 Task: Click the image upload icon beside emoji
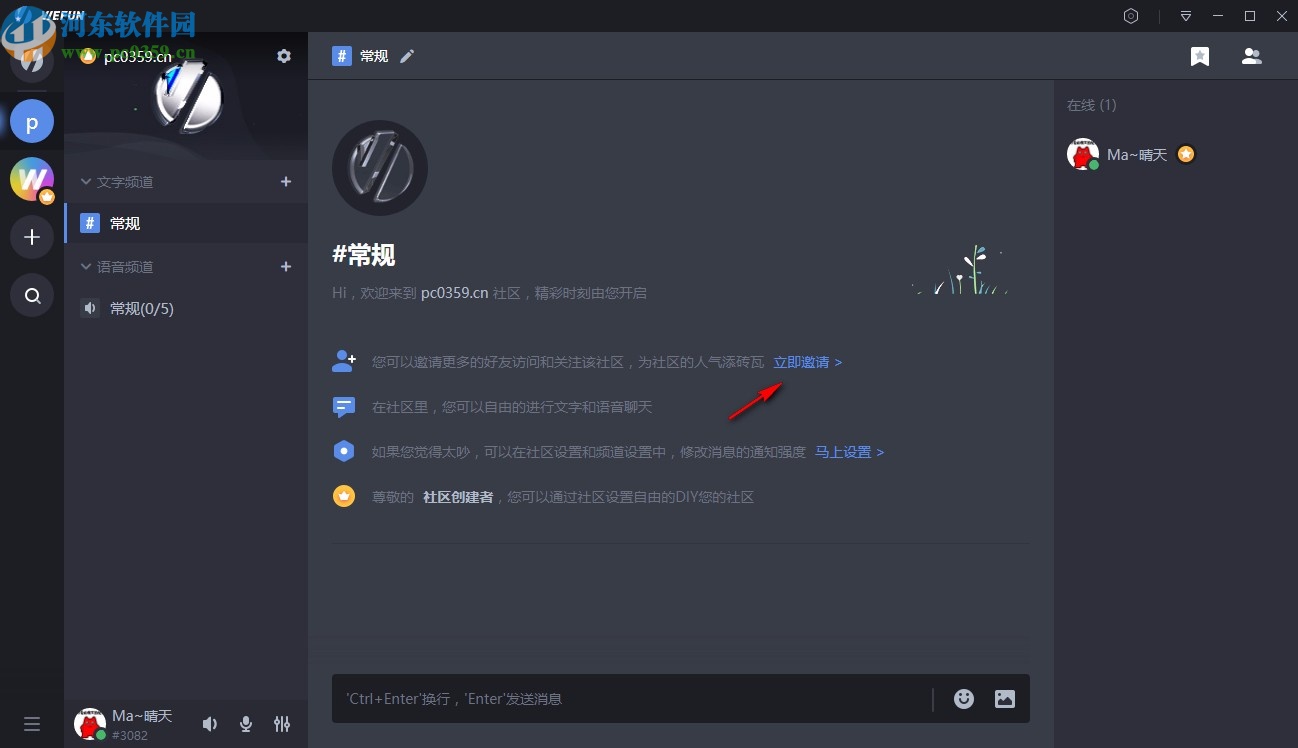[1004, 698]
